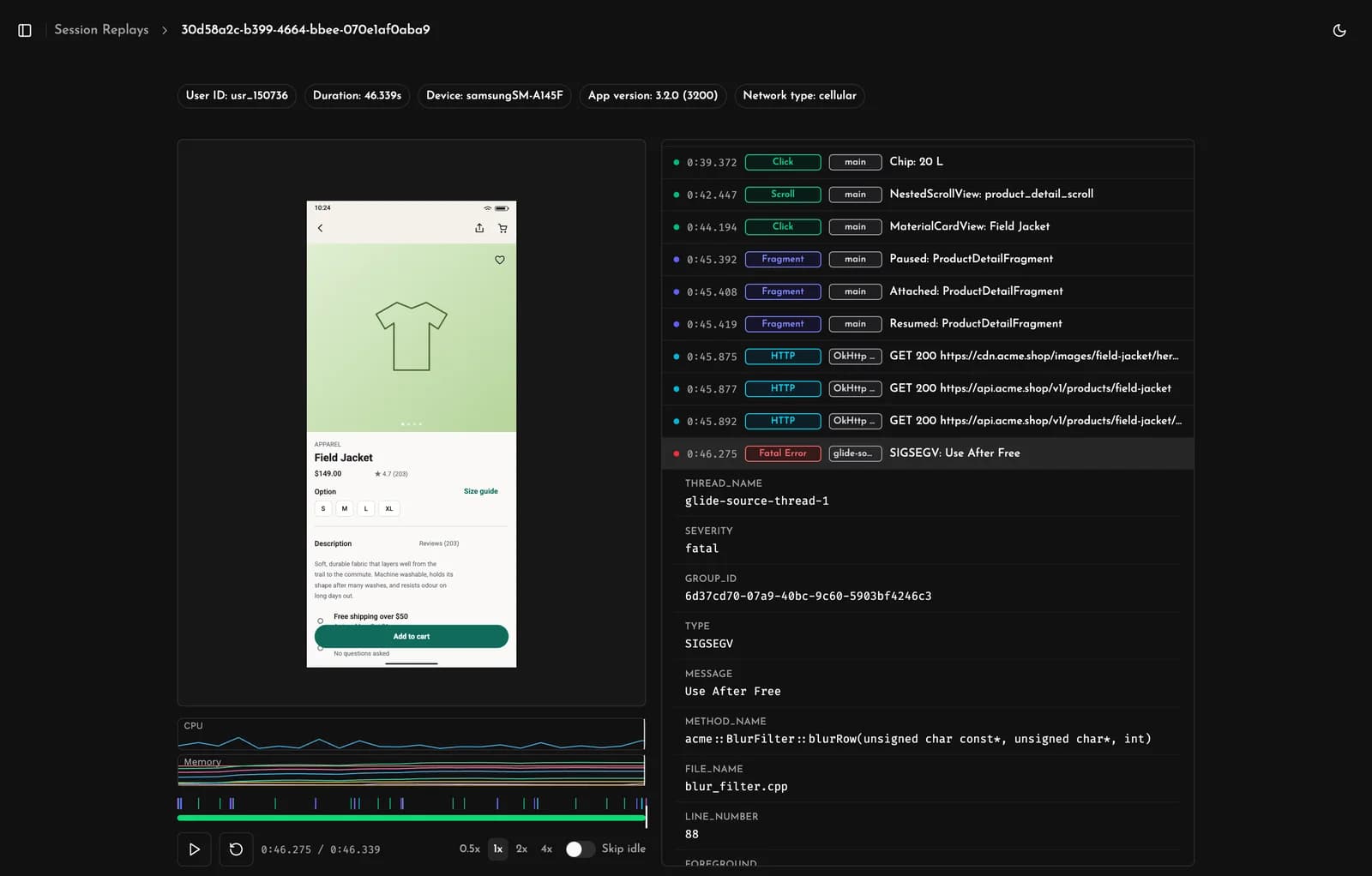Click the glide-so... thread tag
This screenshot has height=876, width=1372.
(x=855, y=453)
